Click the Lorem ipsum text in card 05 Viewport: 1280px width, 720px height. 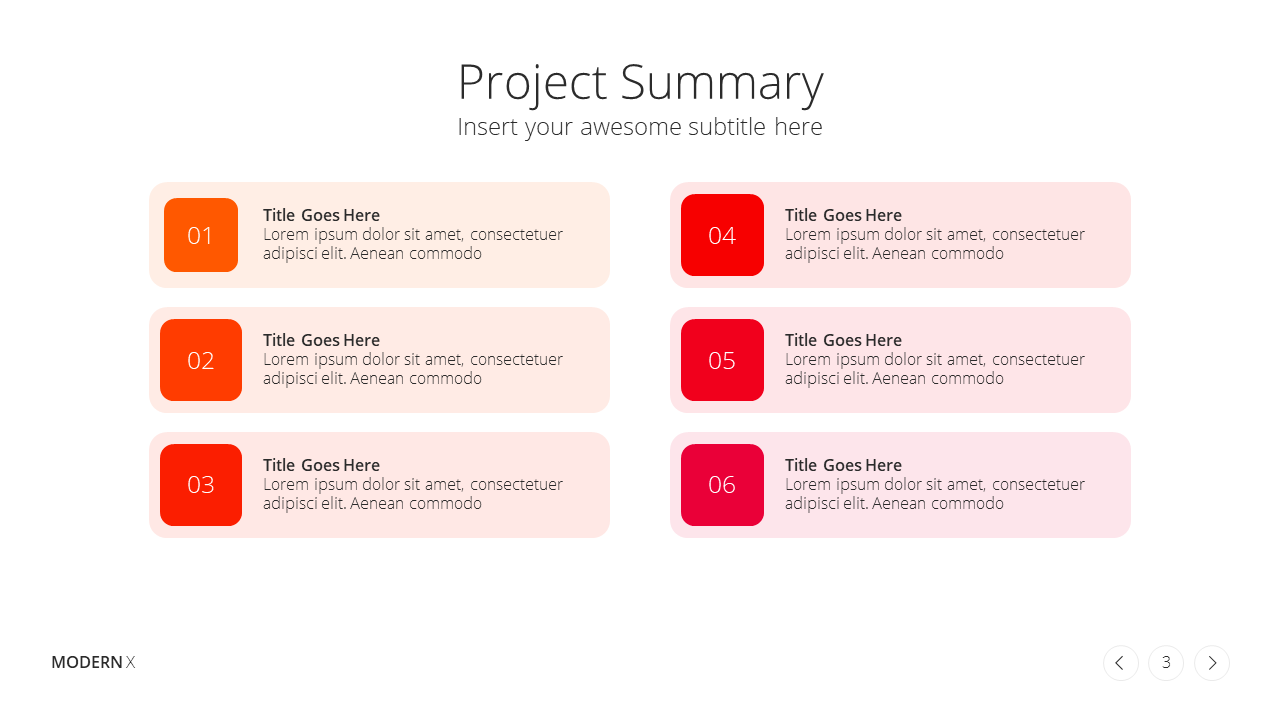[935, 369]
